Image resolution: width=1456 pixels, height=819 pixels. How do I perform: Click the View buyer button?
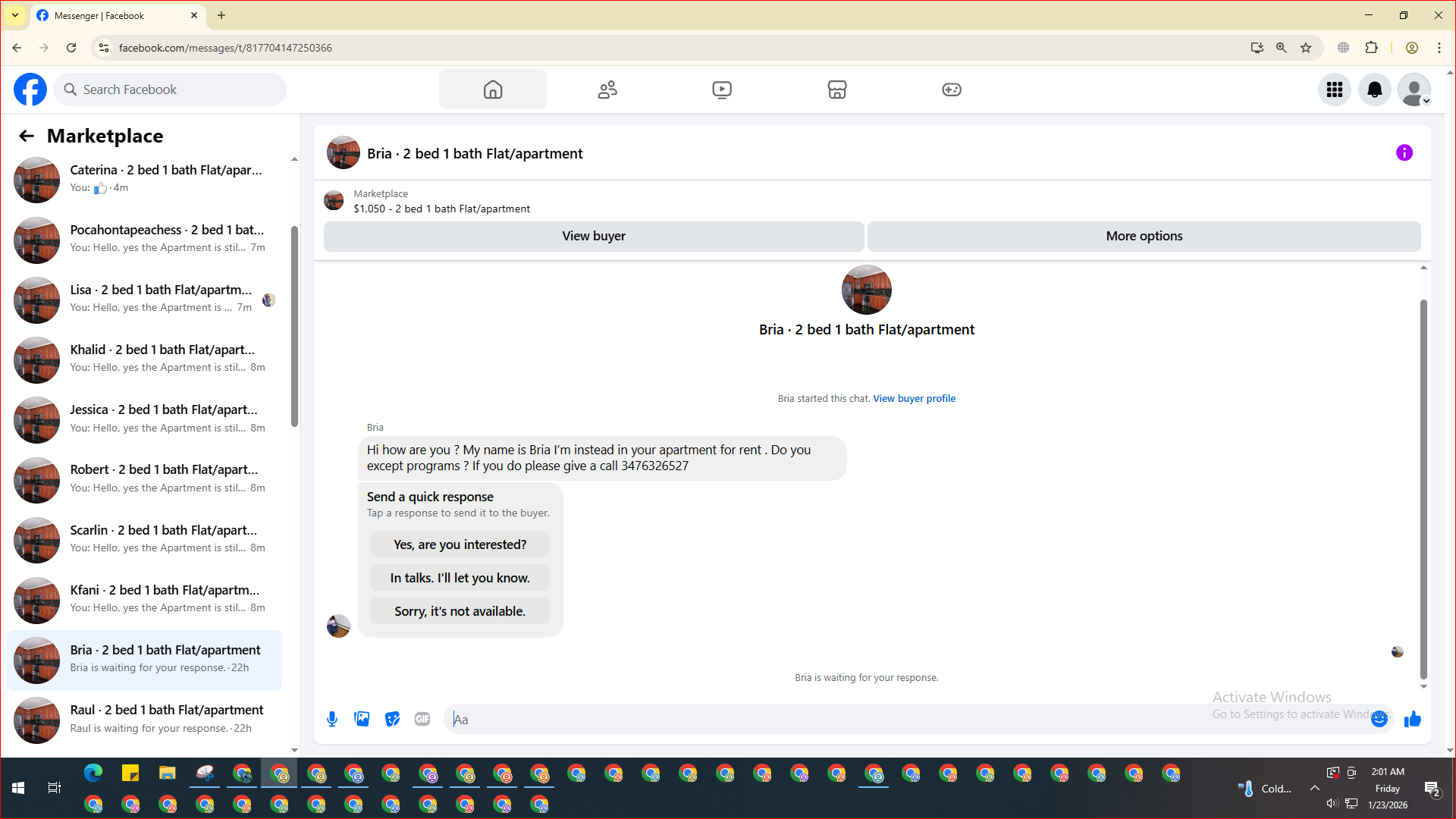(x=594, y=236)
